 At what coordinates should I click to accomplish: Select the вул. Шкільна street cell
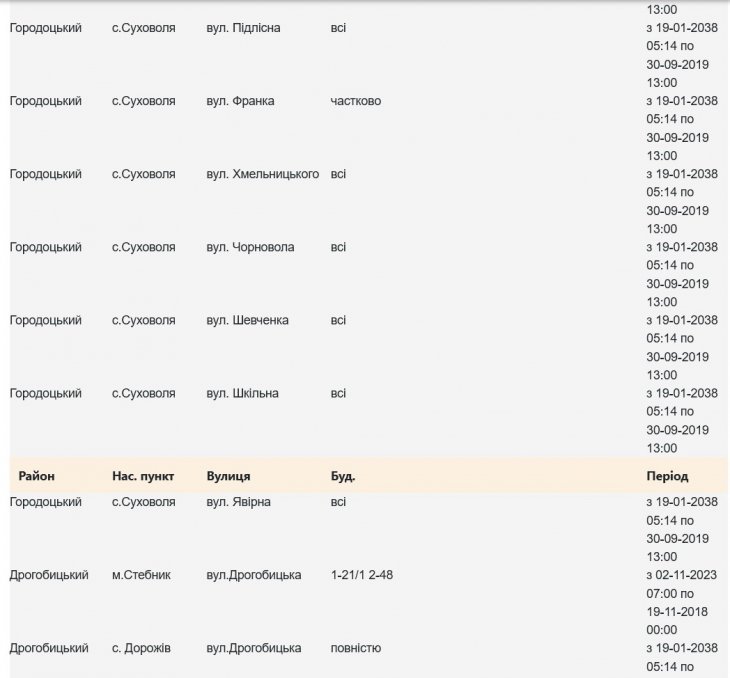(242, 393)
